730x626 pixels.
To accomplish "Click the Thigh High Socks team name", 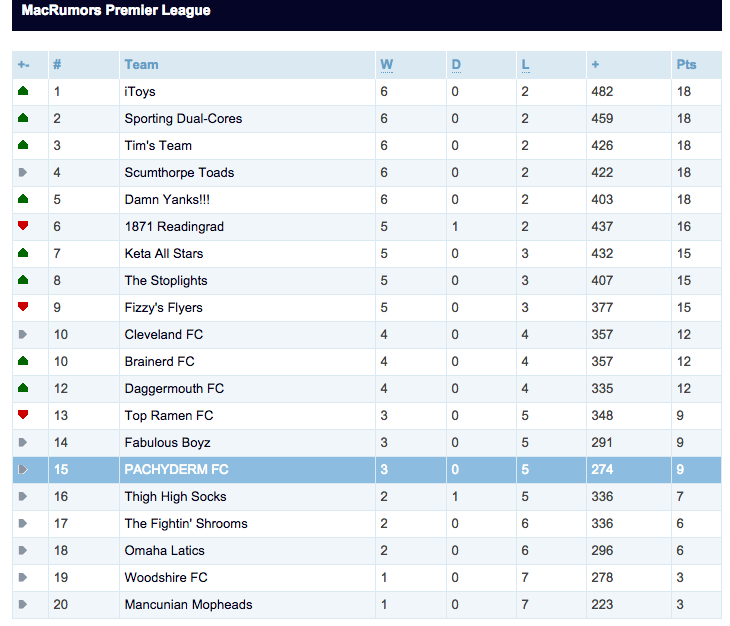I will (175, 496).
